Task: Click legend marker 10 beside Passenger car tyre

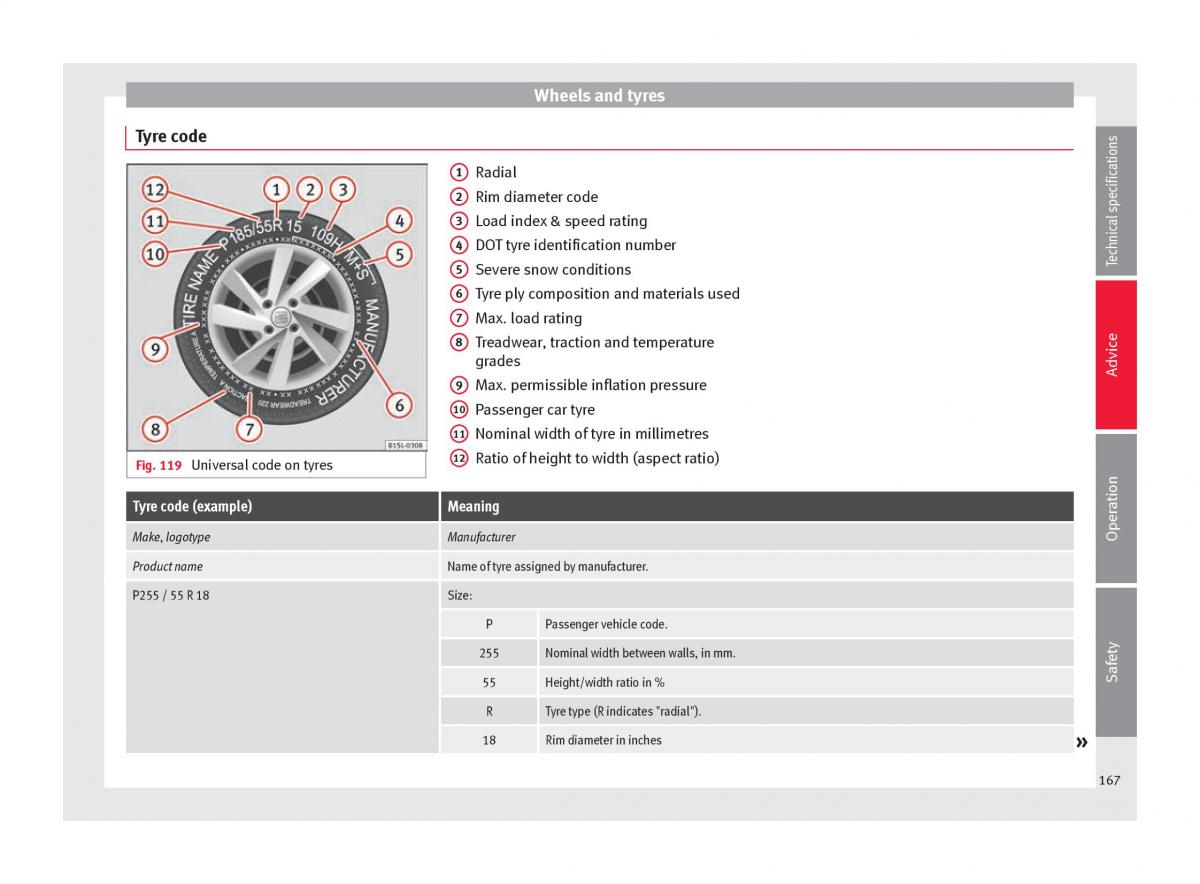Action: 459,409
